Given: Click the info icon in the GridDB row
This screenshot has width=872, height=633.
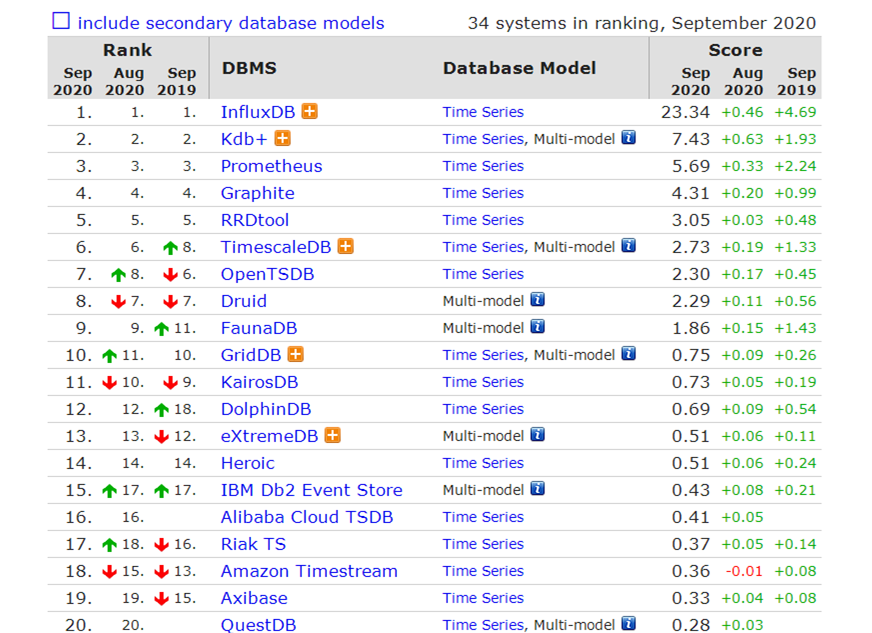Looking at the screenshot, I should (628, 353).
